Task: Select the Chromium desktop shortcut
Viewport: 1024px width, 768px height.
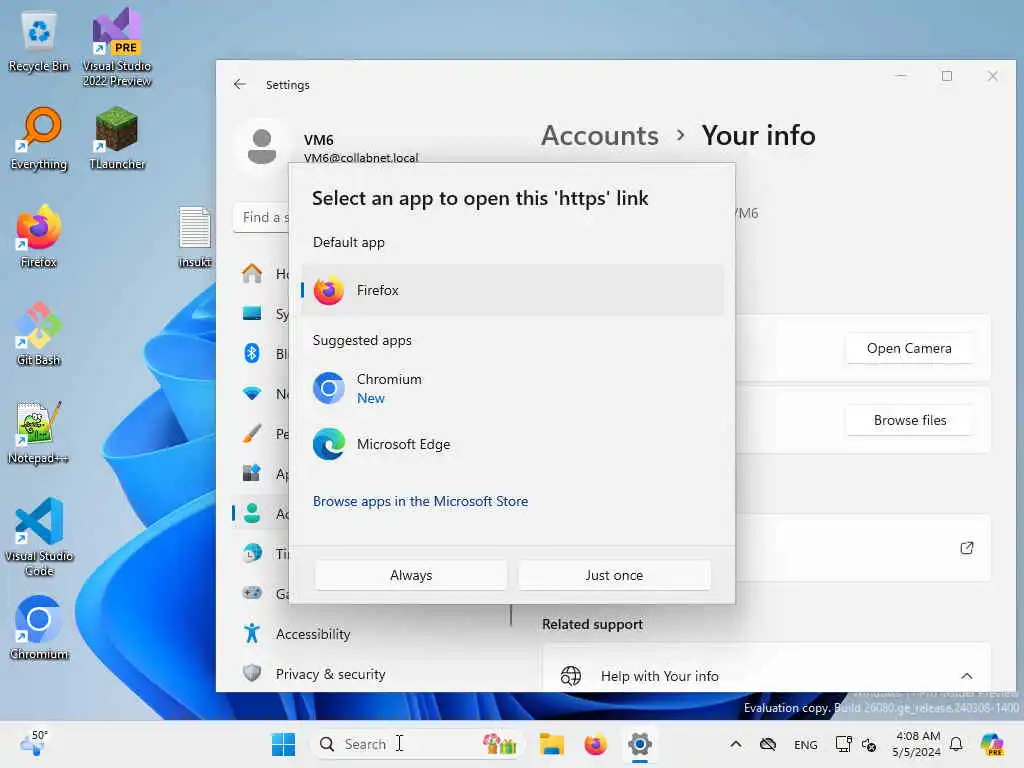Action: click(x=39, y=628)
